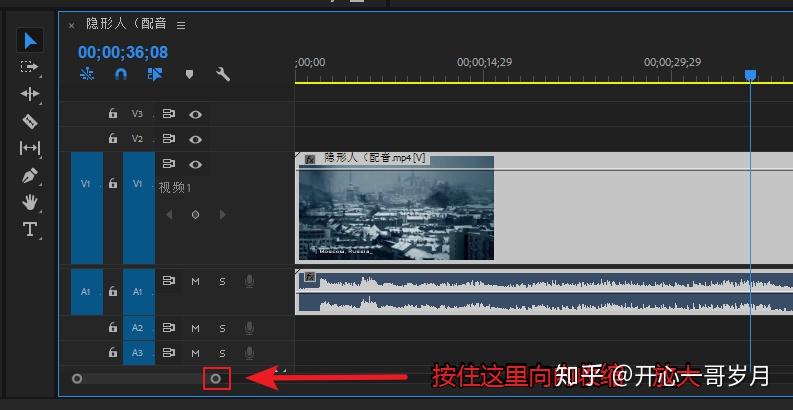This screenshot has height=410, width=793.
Task: Go to next keyframe on V1
Action: [x=223, y=215]
